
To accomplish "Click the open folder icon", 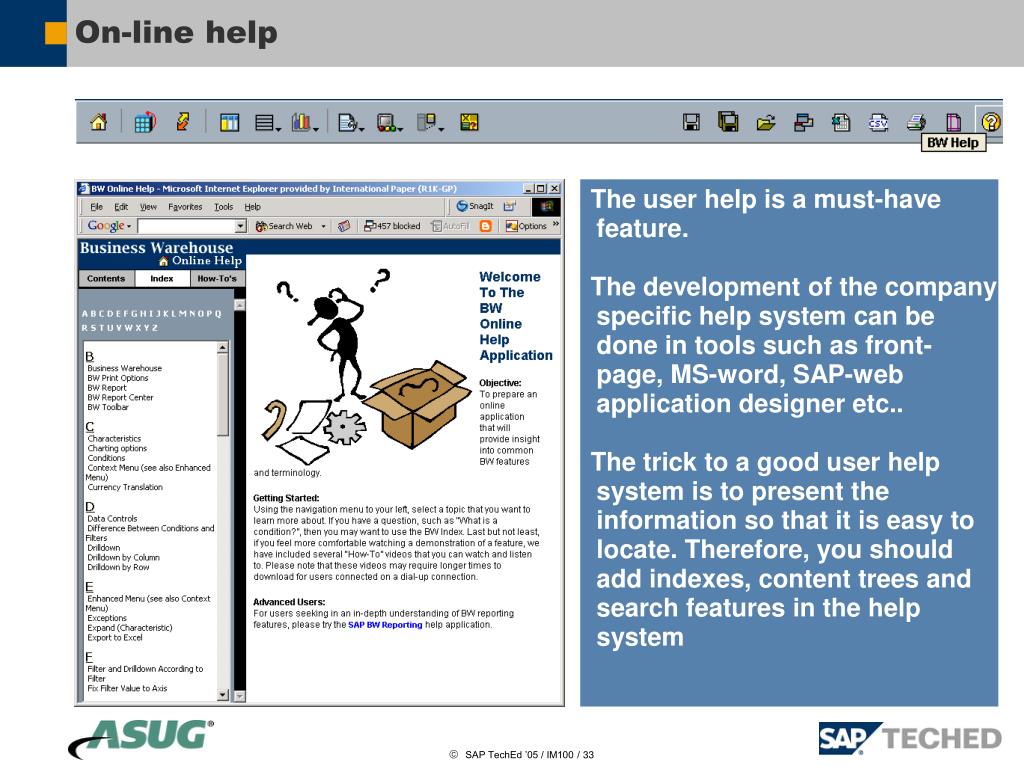I will 765,122.
